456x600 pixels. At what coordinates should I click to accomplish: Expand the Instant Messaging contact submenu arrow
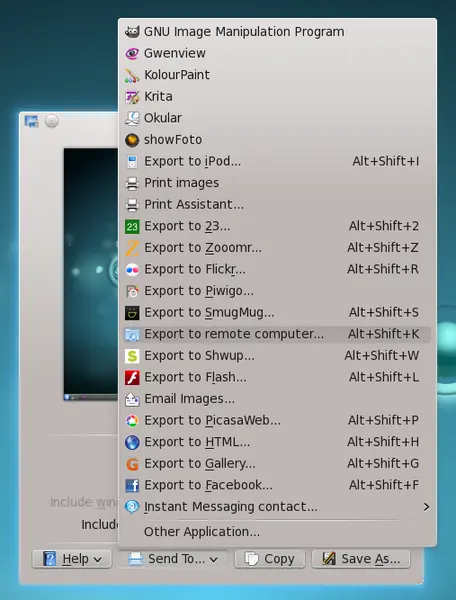(426, 507)
